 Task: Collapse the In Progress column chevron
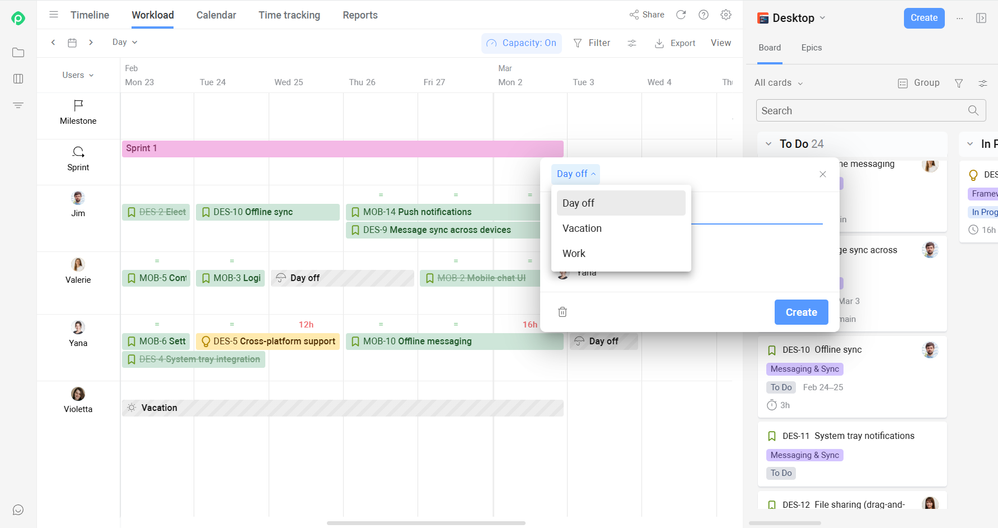970,144
